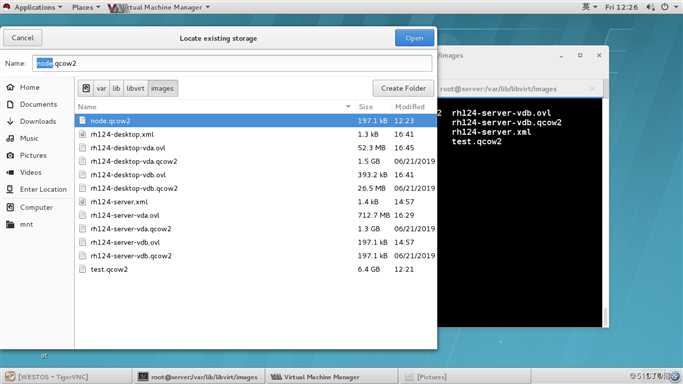Click the Create Folder button
683x384 pixels.
[x=403, y=88]
